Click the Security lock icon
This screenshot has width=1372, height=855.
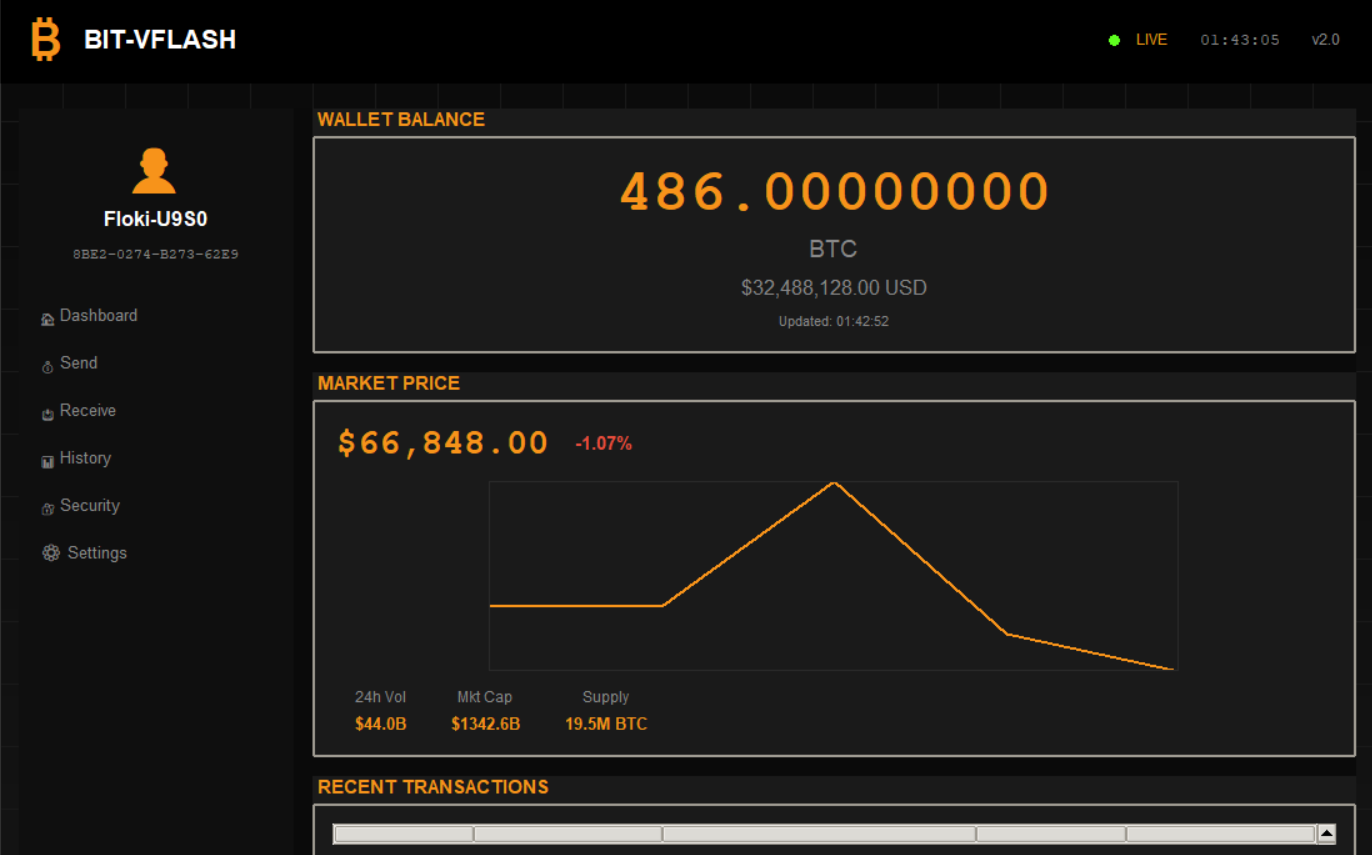click(x=47, y=509)
